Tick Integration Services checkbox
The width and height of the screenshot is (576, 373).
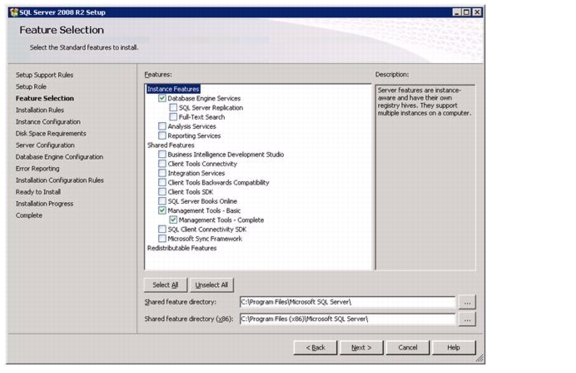pos(162,173)
